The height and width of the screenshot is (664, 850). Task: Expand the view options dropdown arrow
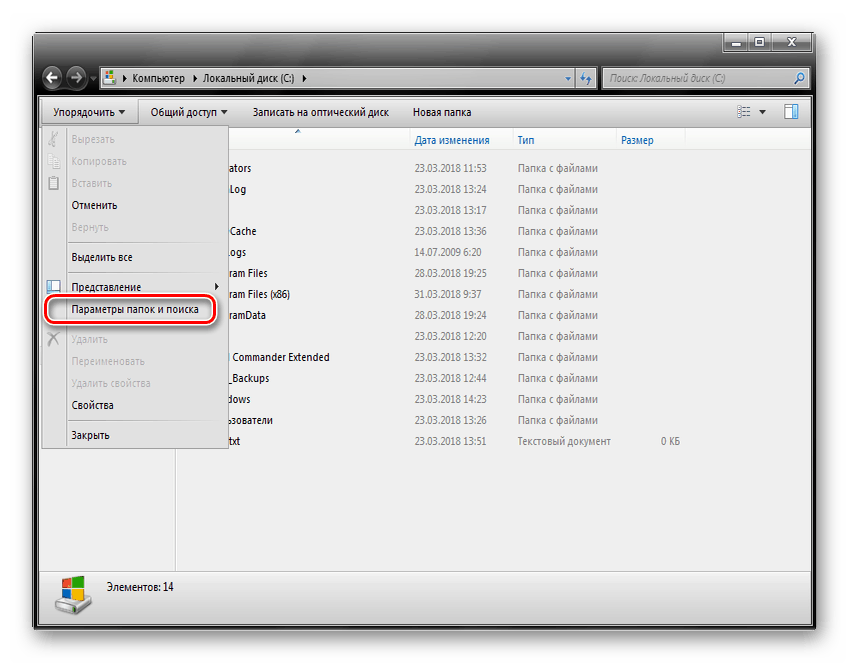[x=763, y=112]
